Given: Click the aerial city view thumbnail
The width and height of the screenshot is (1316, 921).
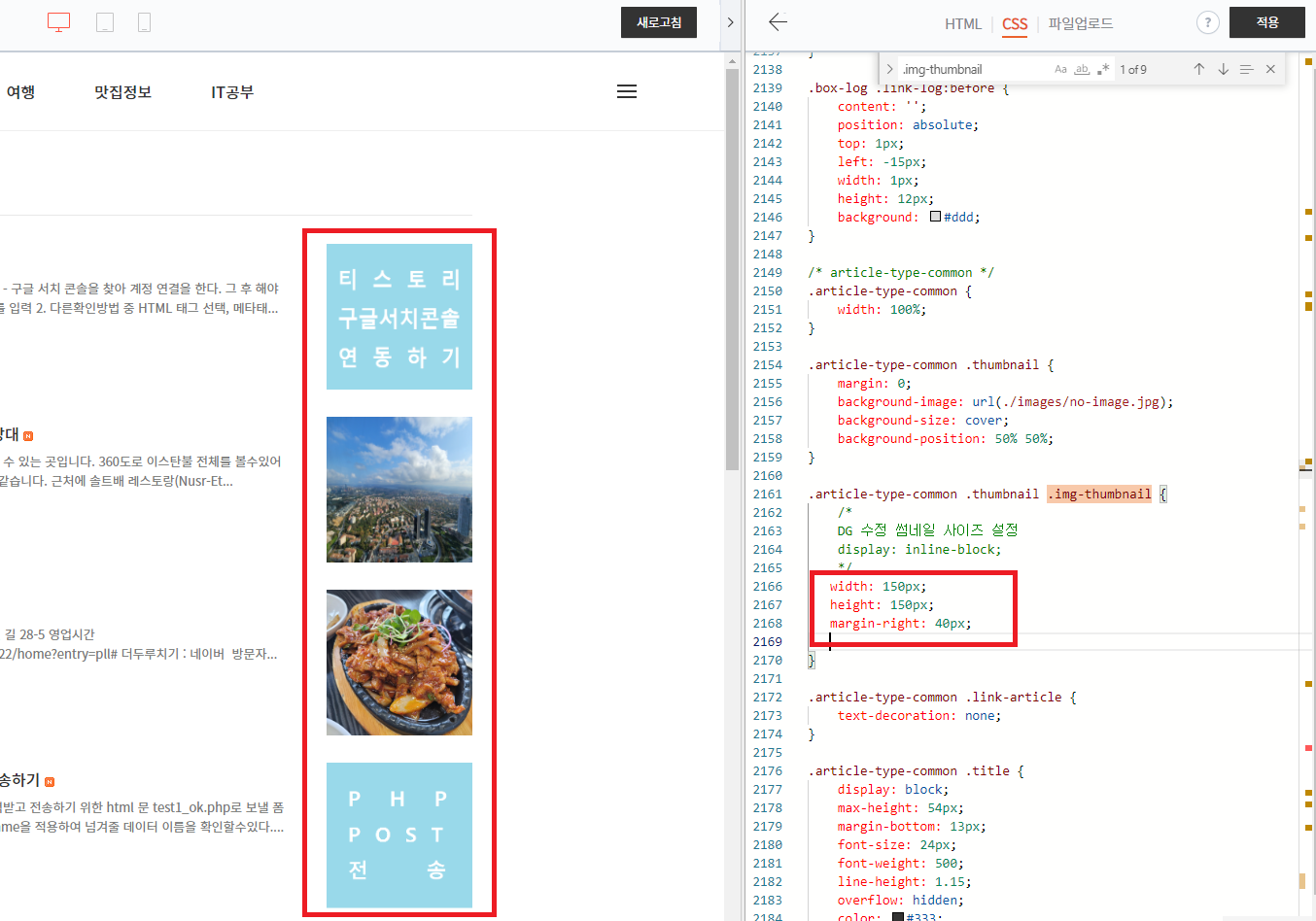Looking at the screenshot, I should (399, 490).
